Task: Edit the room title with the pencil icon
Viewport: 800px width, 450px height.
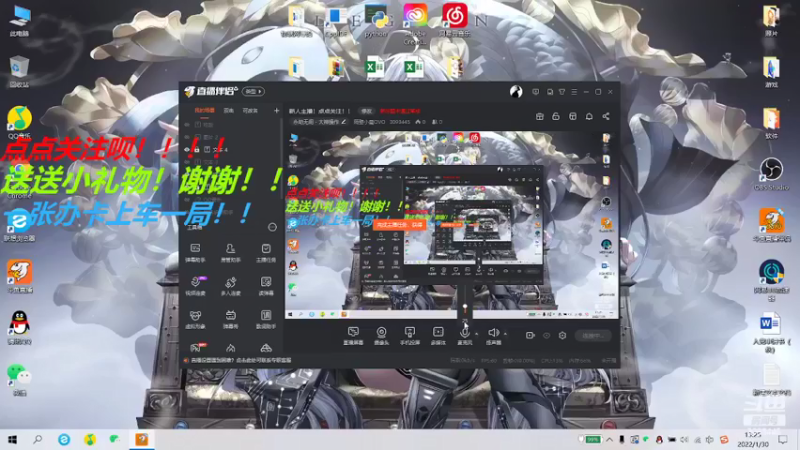Action: [x=343, y=122]
